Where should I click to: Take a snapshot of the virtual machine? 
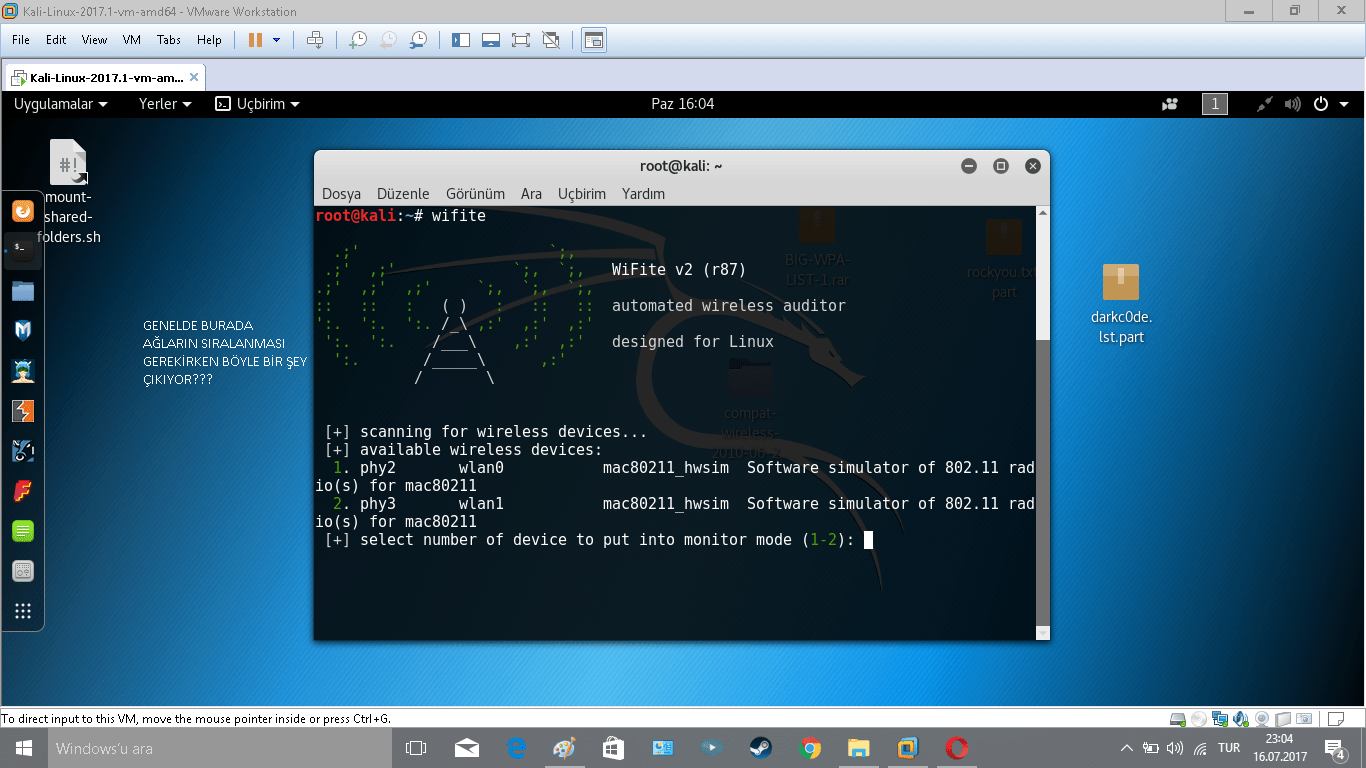click(x=357, y=40)
